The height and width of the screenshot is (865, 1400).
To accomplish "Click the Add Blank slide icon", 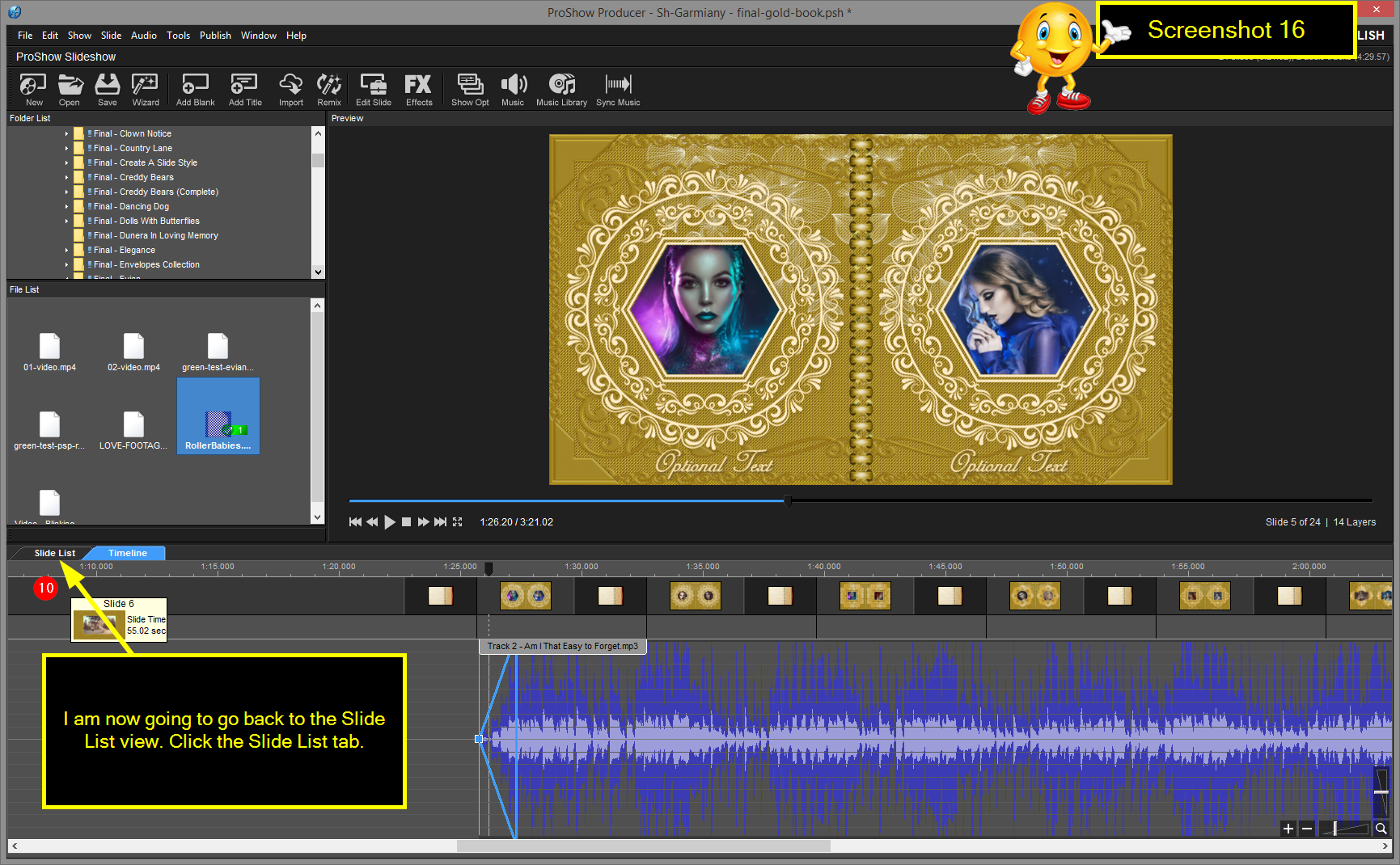I will (x=196, y=90).
